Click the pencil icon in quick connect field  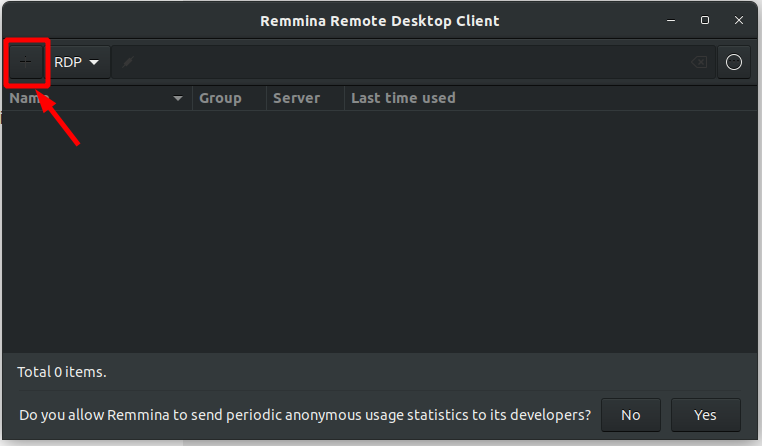(x=127, y=62)
